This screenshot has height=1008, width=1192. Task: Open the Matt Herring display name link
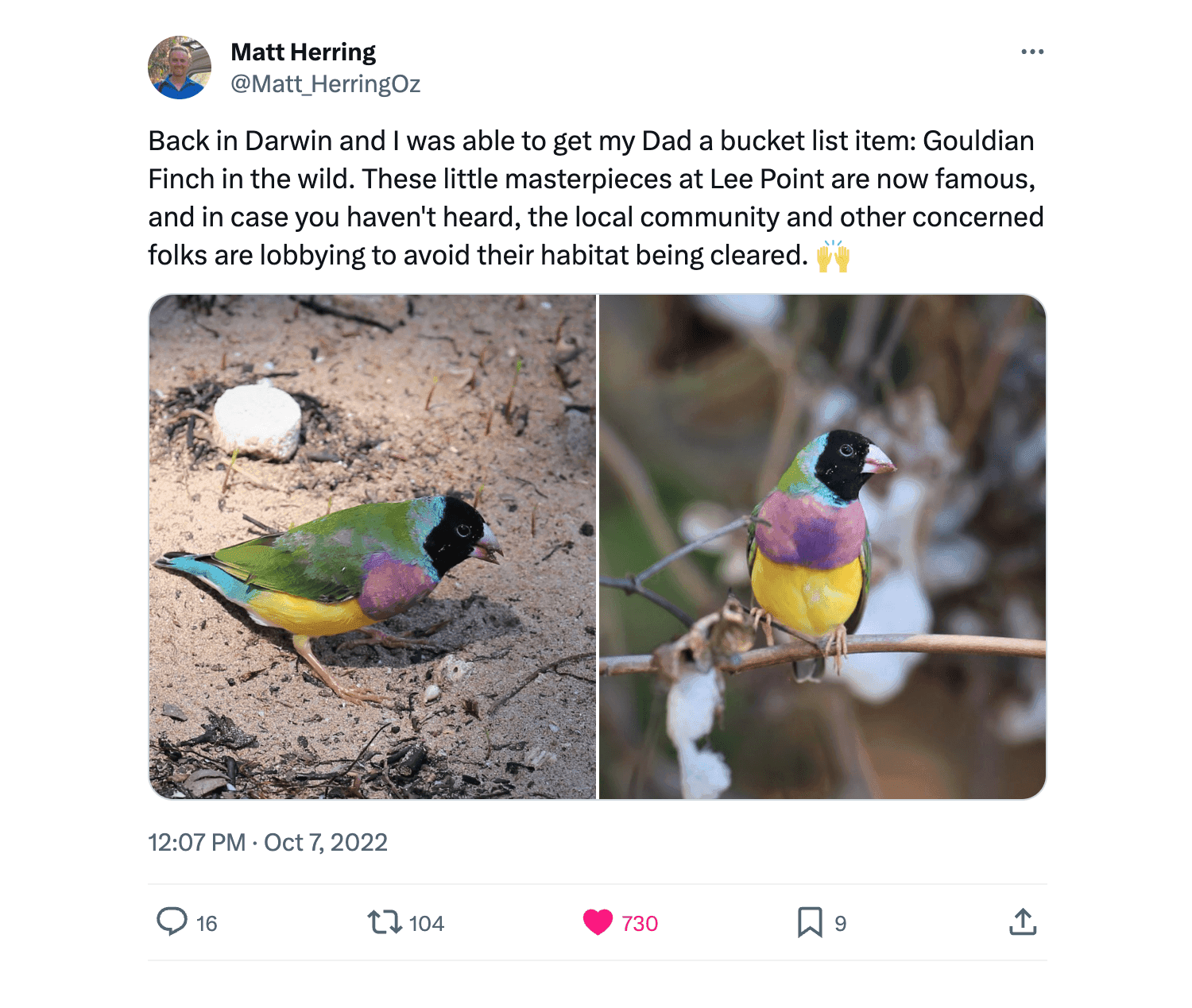point(303,52)
